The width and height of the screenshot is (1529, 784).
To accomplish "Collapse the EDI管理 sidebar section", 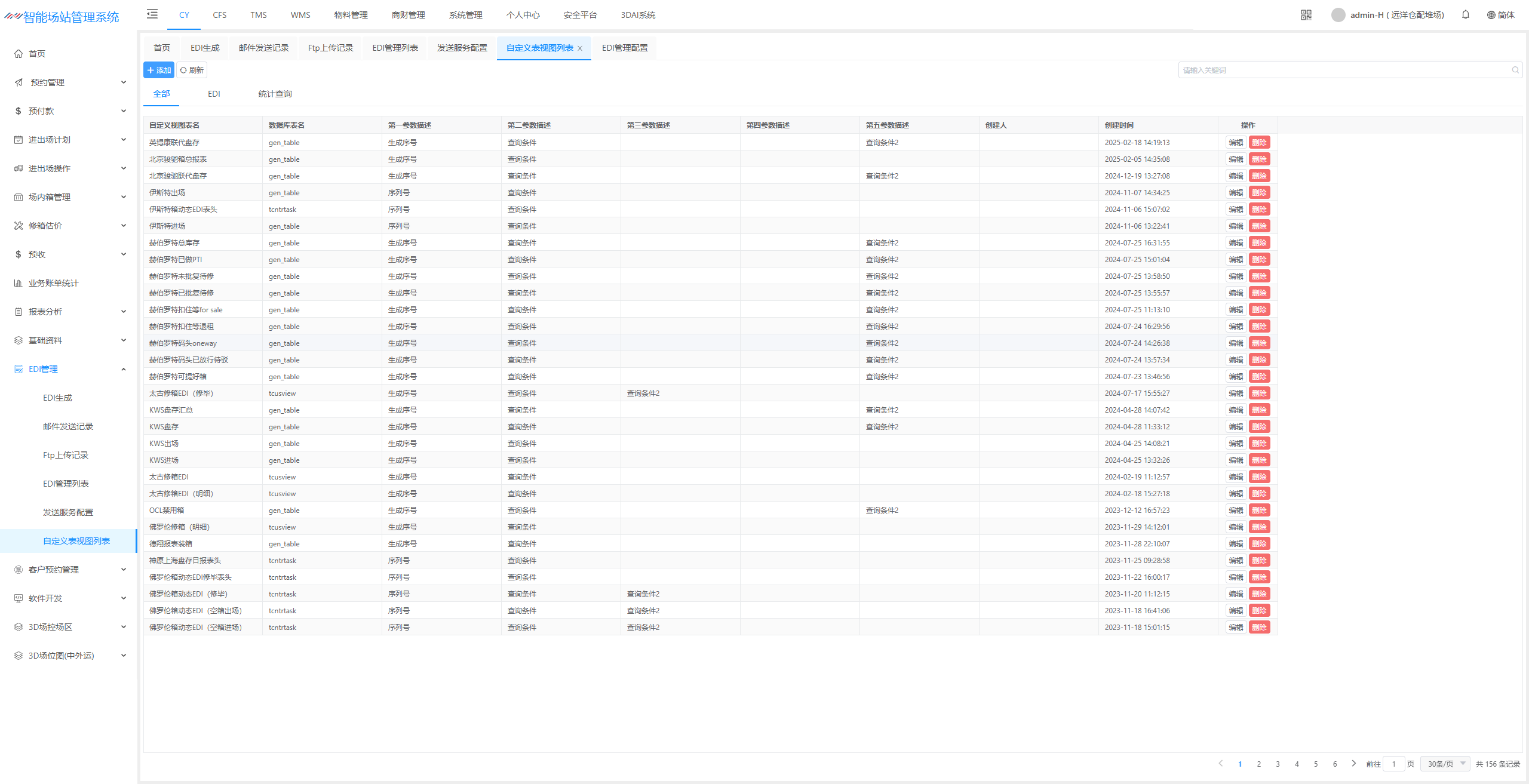I will pyautogui.click(x=123, y=369).
